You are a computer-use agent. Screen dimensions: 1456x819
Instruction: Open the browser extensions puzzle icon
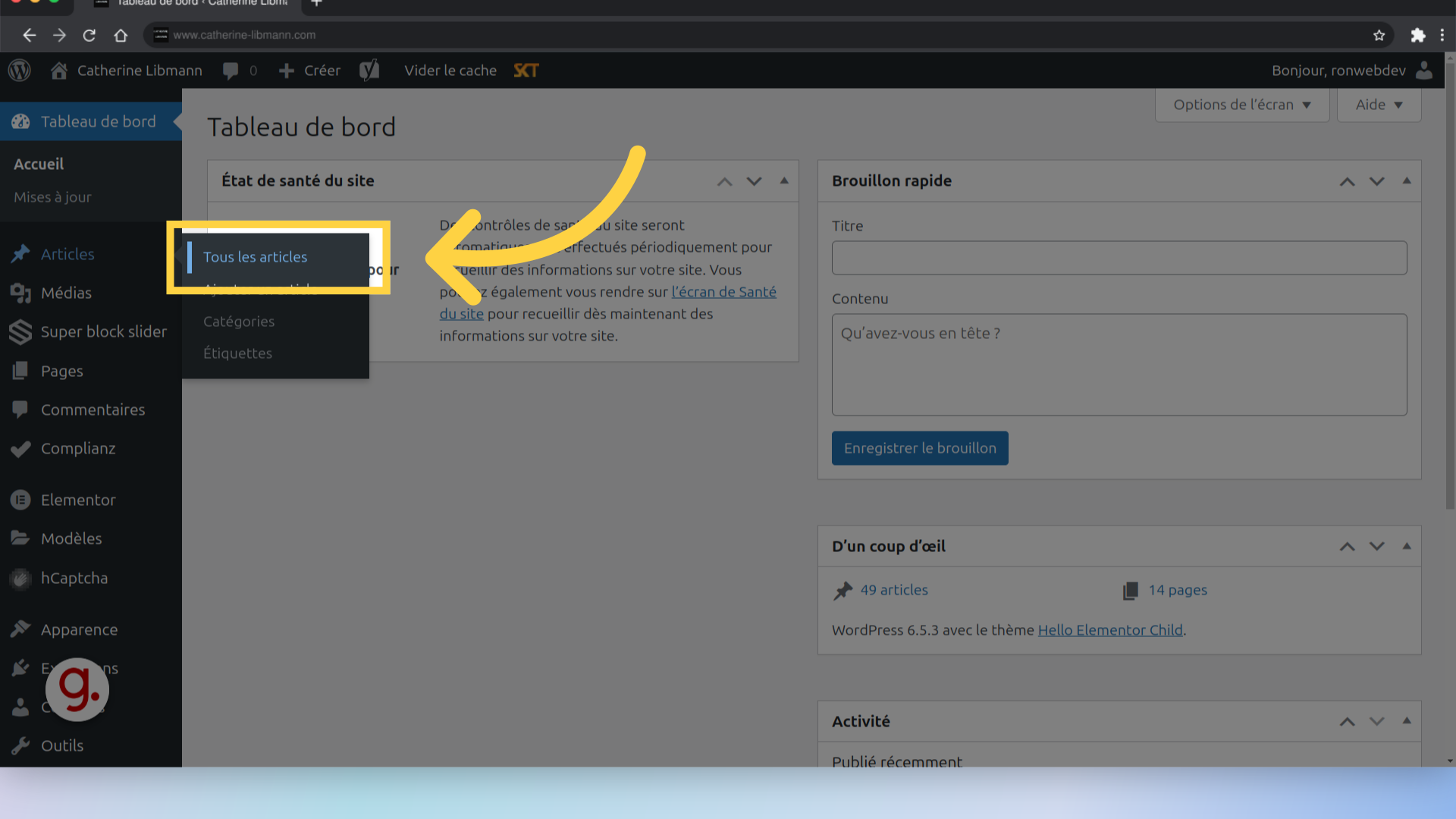[x=1417, y=35]
